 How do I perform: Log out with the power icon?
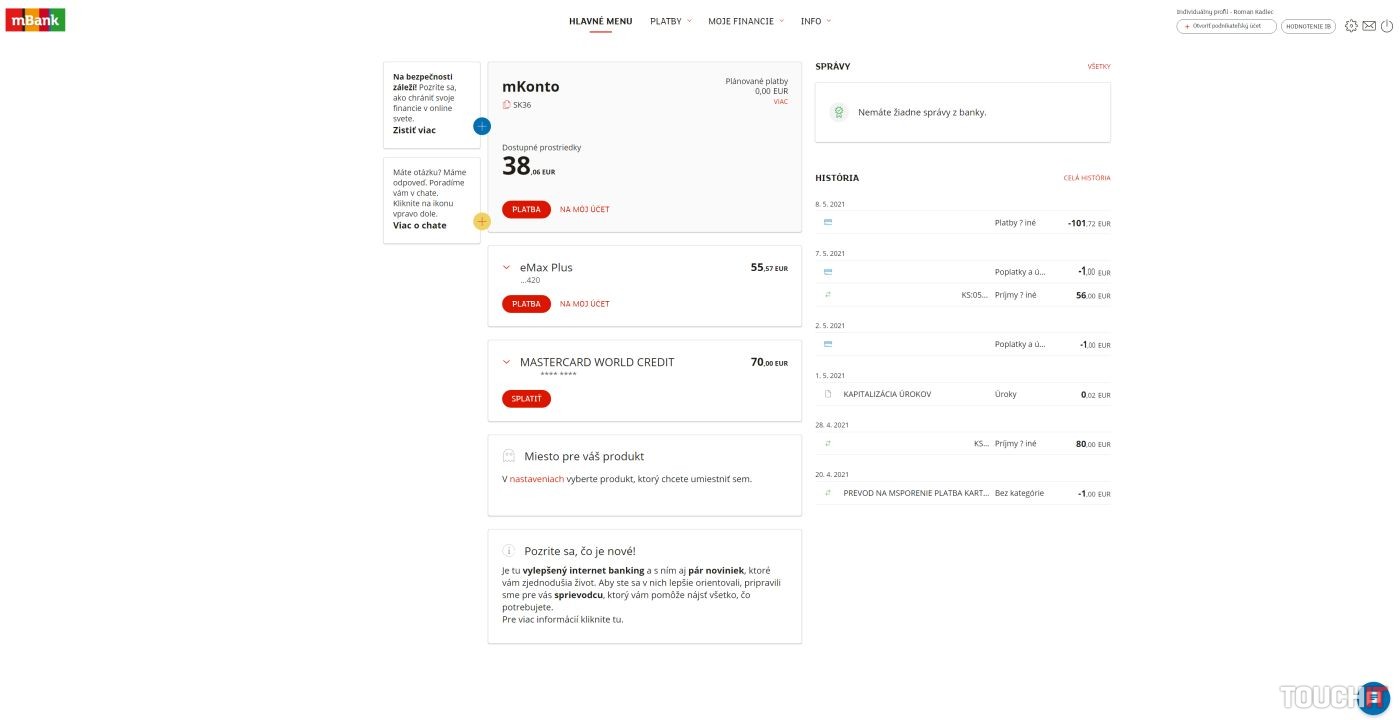coord(1386,26)
